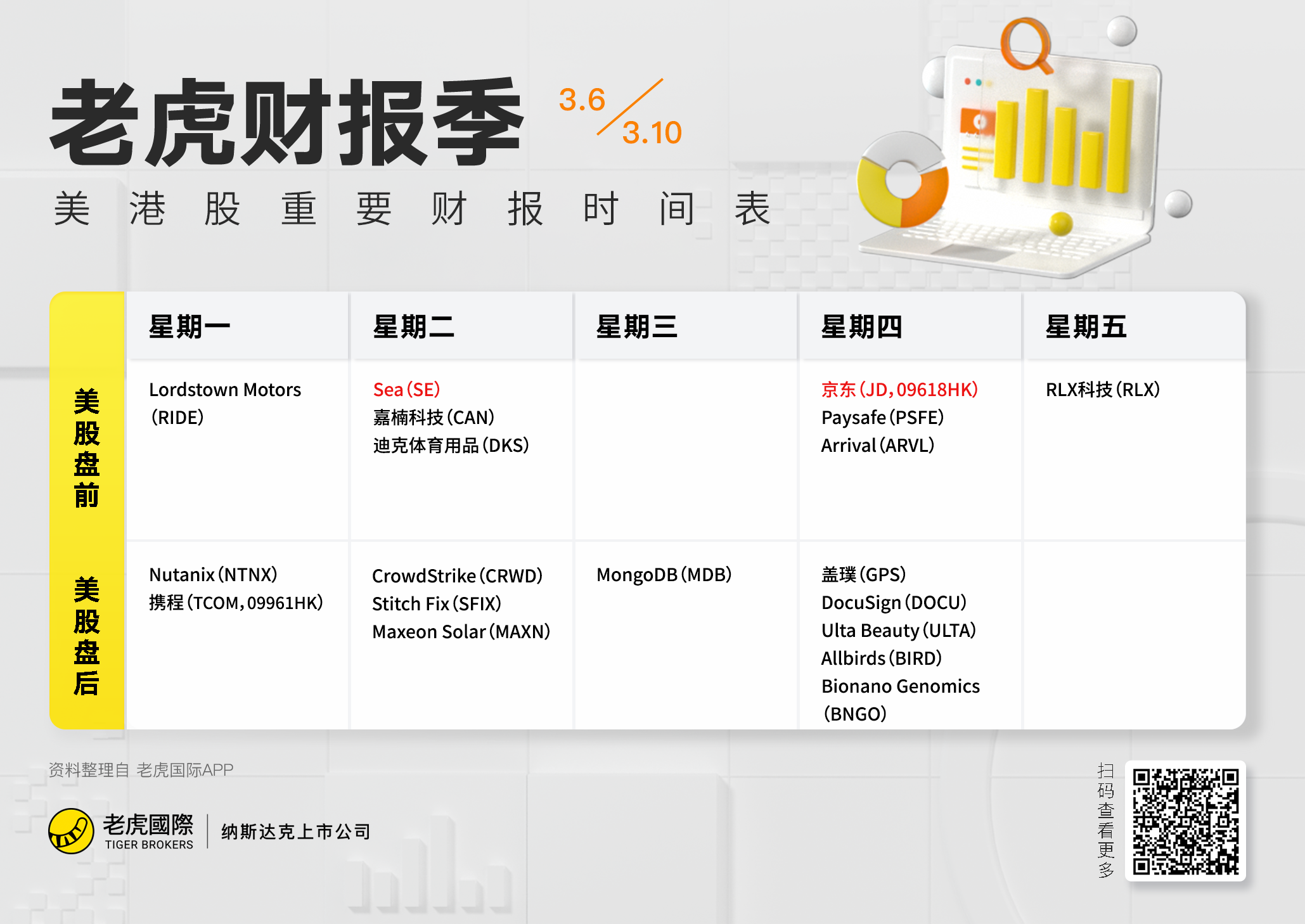This screenshot has width=1305, height=924.
Task: Click 迪克体育用品 (DKS) entry
Action: [451, 445]
